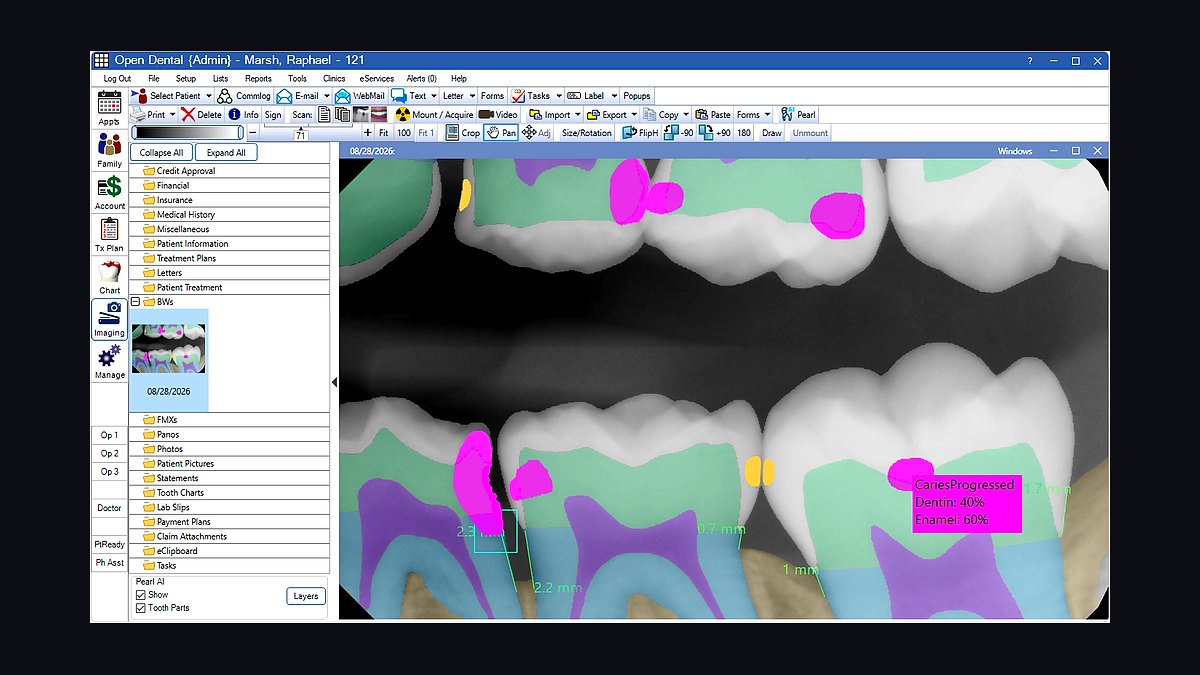
Task: Click the zoom in plus button
Action: pos(368,133)
